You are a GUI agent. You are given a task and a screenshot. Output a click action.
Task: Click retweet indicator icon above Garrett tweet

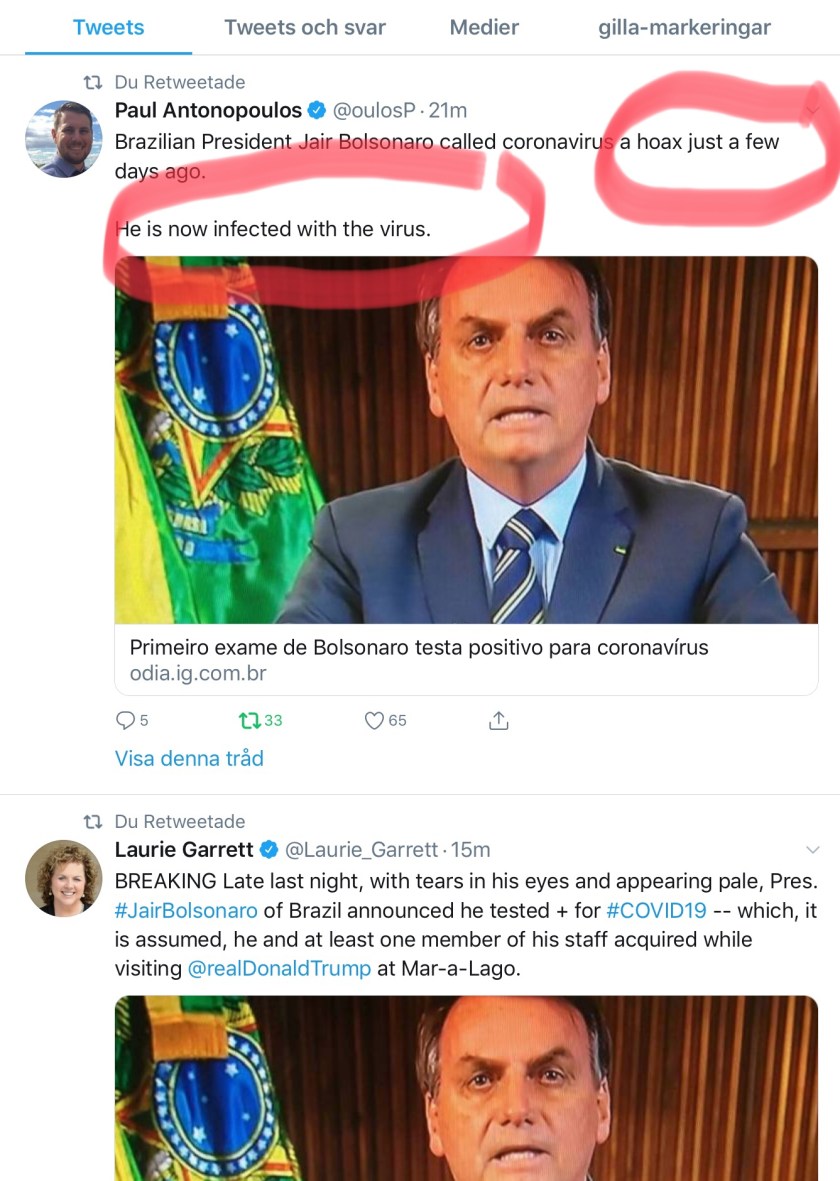pyautogui.click(x=93, y=821)
